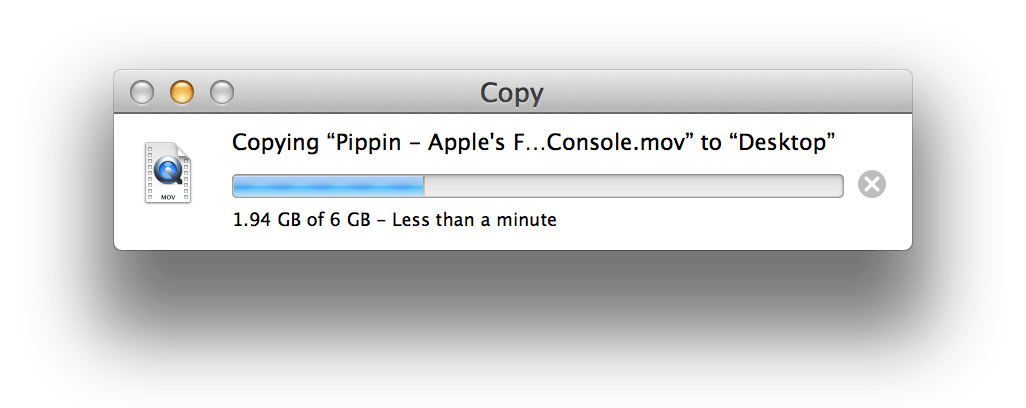Click the gray zoom window button
Viewport: 1026px width, 408px height.
point(221,93)
